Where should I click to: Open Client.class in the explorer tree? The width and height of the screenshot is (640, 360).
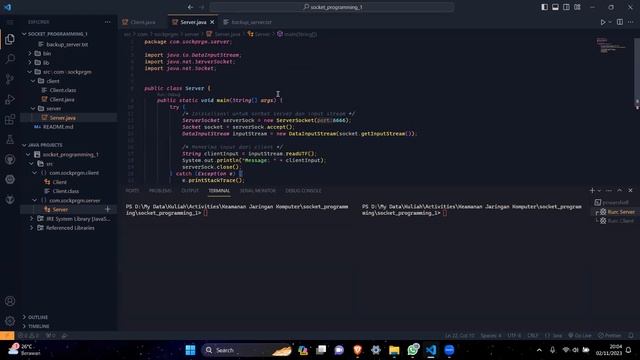click(x=63, y=90)
